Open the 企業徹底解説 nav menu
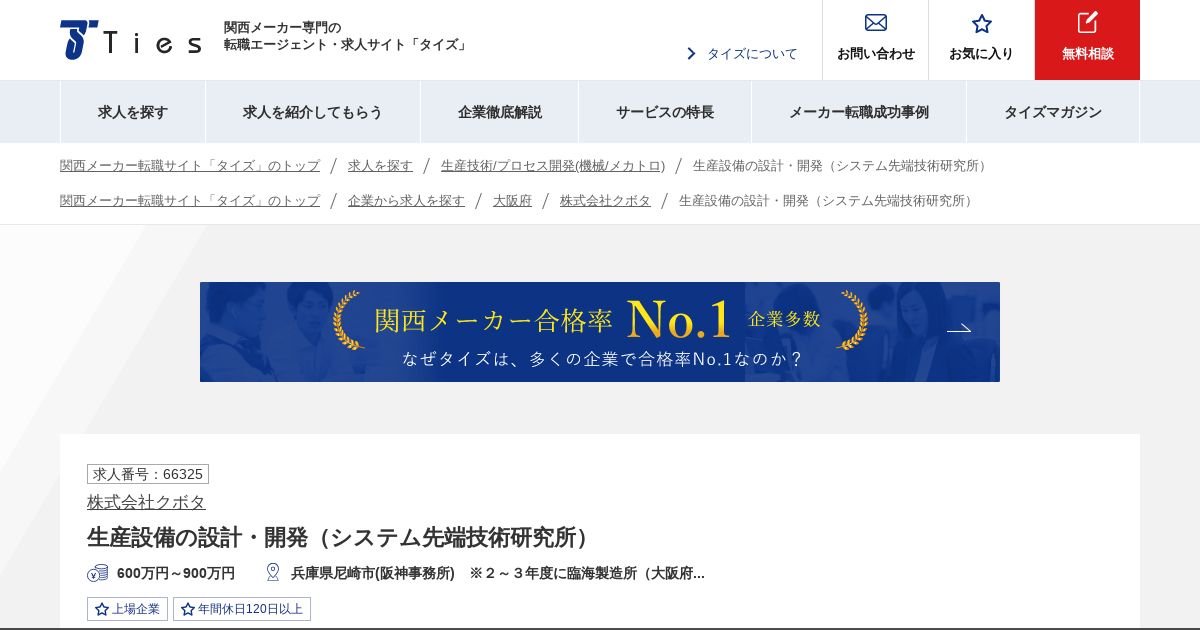 point(500,112)
